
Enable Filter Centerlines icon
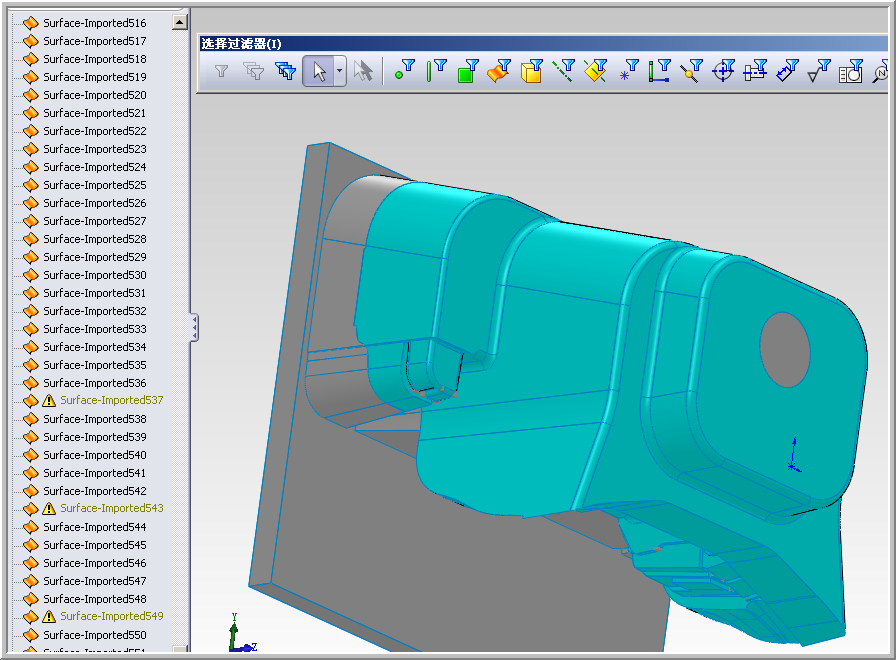[x=755, y=71]
